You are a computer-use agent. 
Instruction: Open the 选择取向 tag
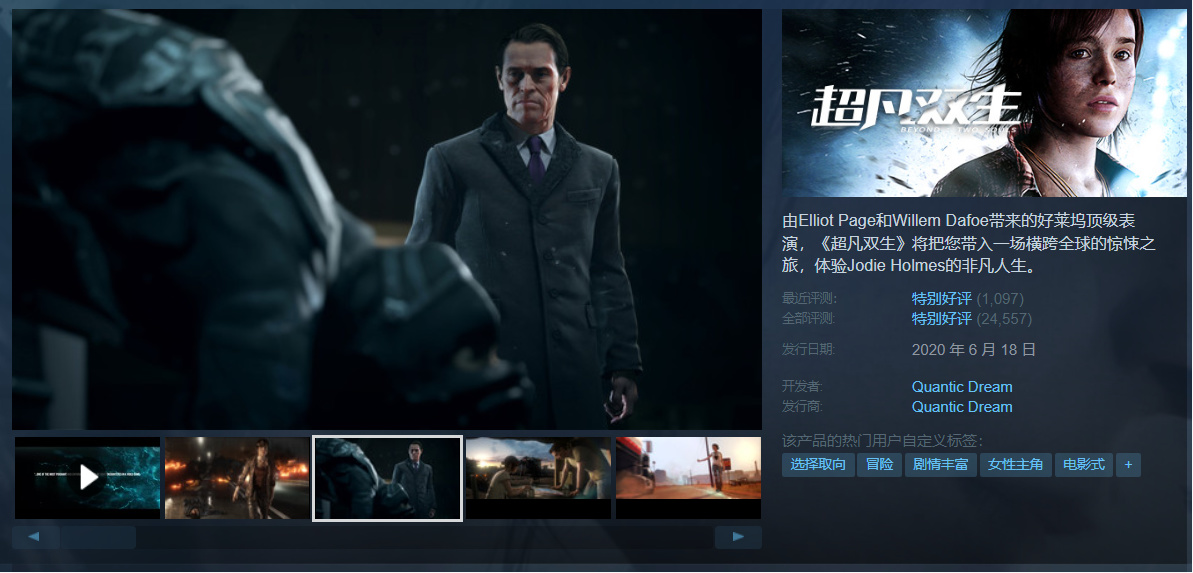pyautogui.click(x=818, y=464)
